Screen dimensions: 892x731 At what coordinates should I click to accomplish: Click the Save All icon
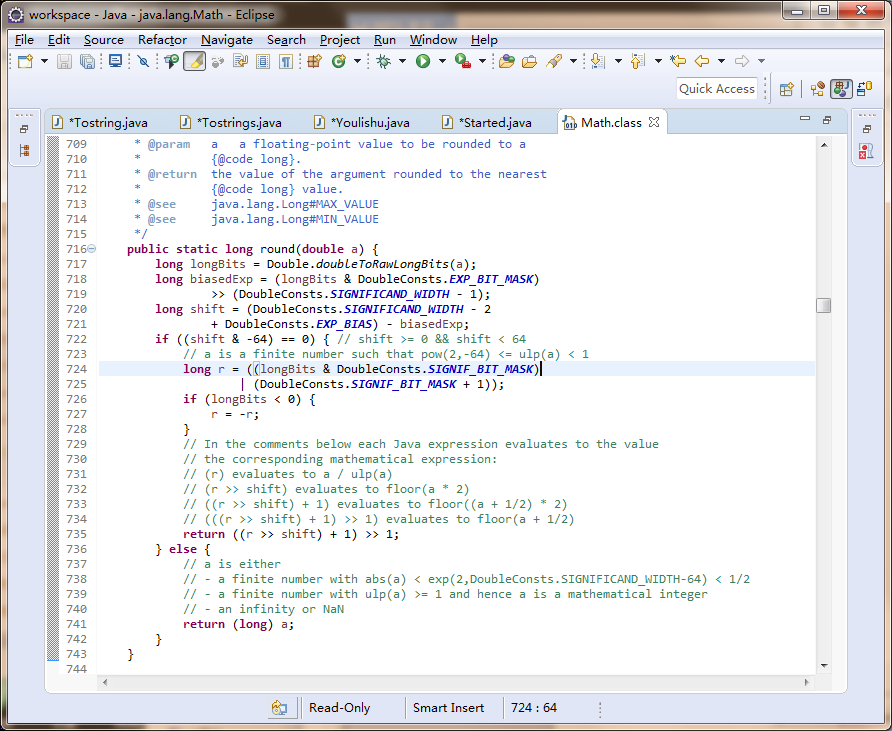88,61
